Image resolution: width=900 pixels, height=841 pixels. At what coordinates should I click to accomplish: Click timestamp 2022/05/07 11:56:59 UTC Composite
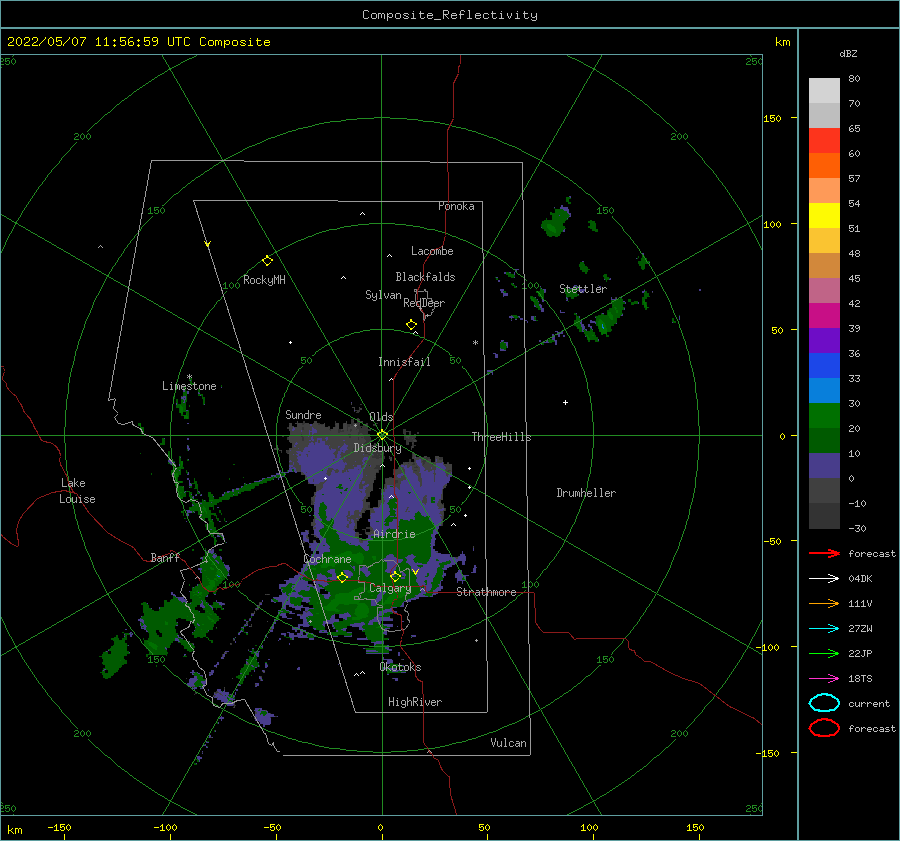(139, 42)
